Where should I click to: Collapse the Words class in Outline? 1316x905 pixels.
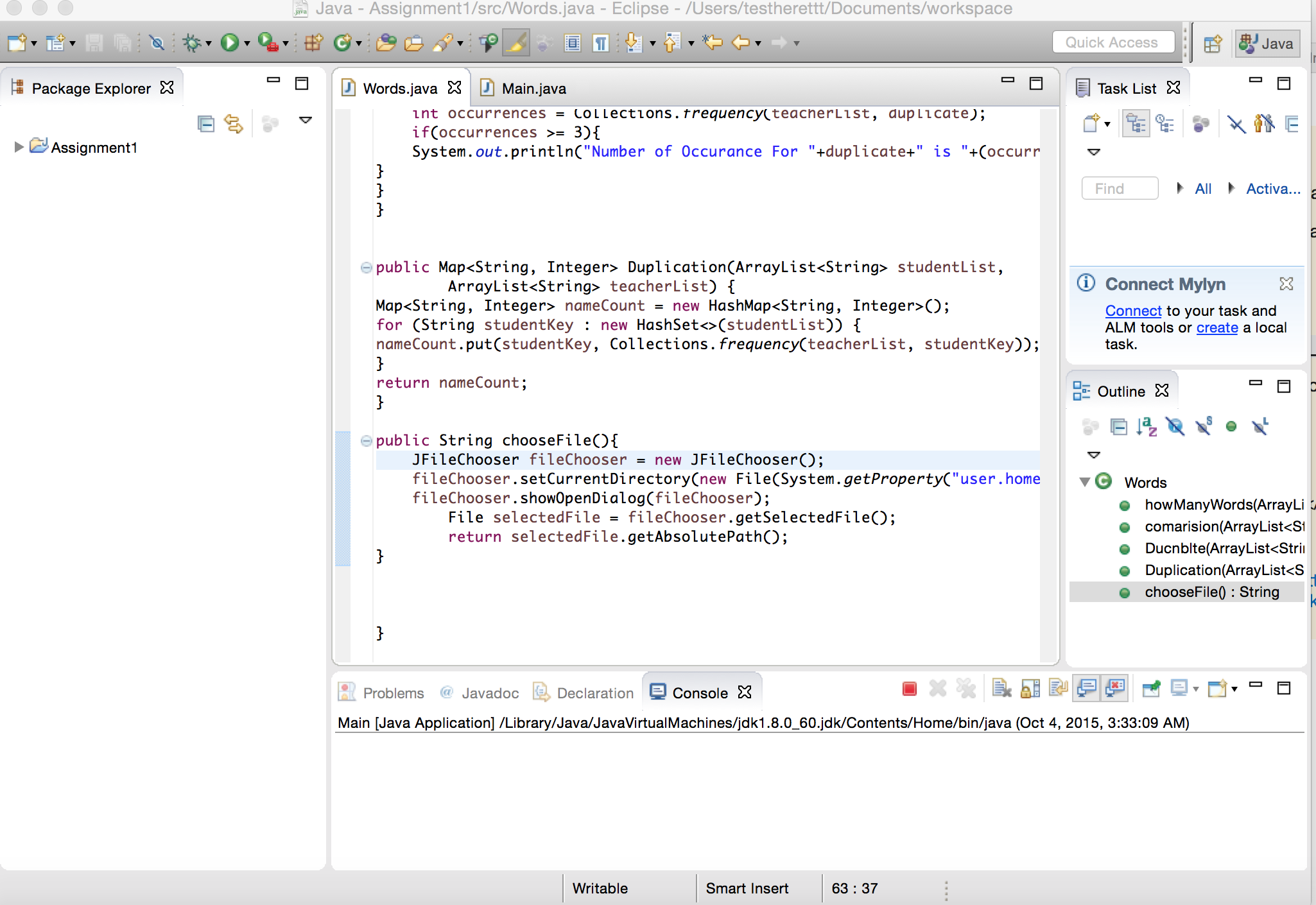pos(1085,481)
